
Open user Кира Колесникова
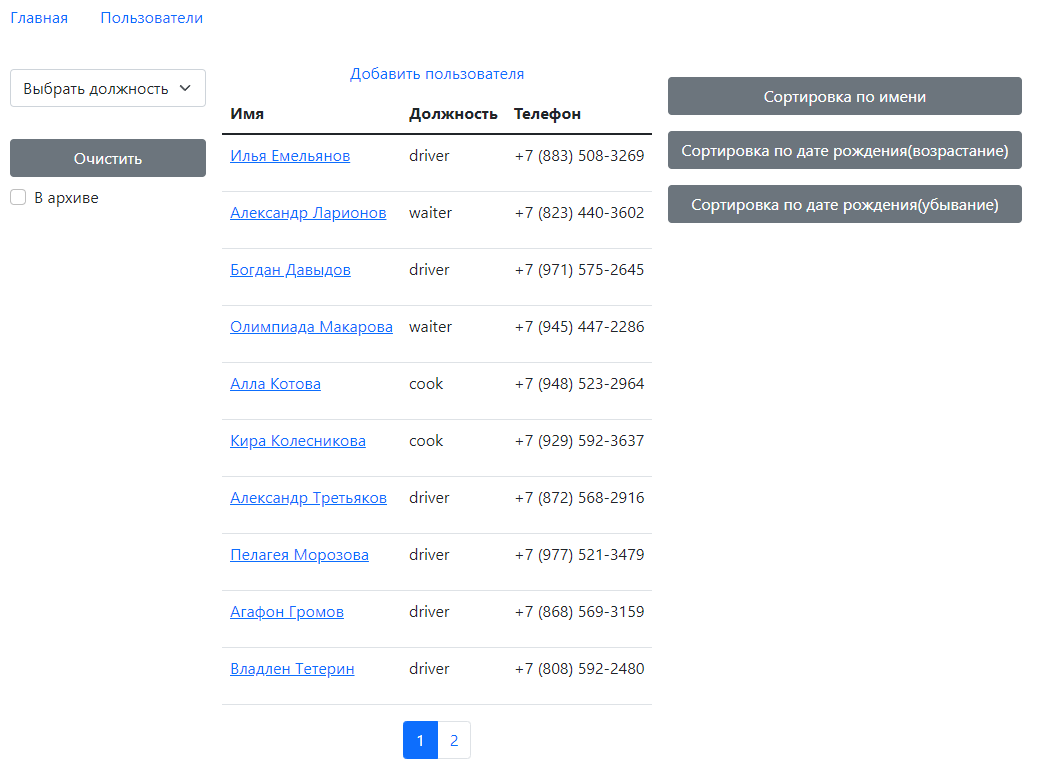pyautogui.click(x=298, y=440)
